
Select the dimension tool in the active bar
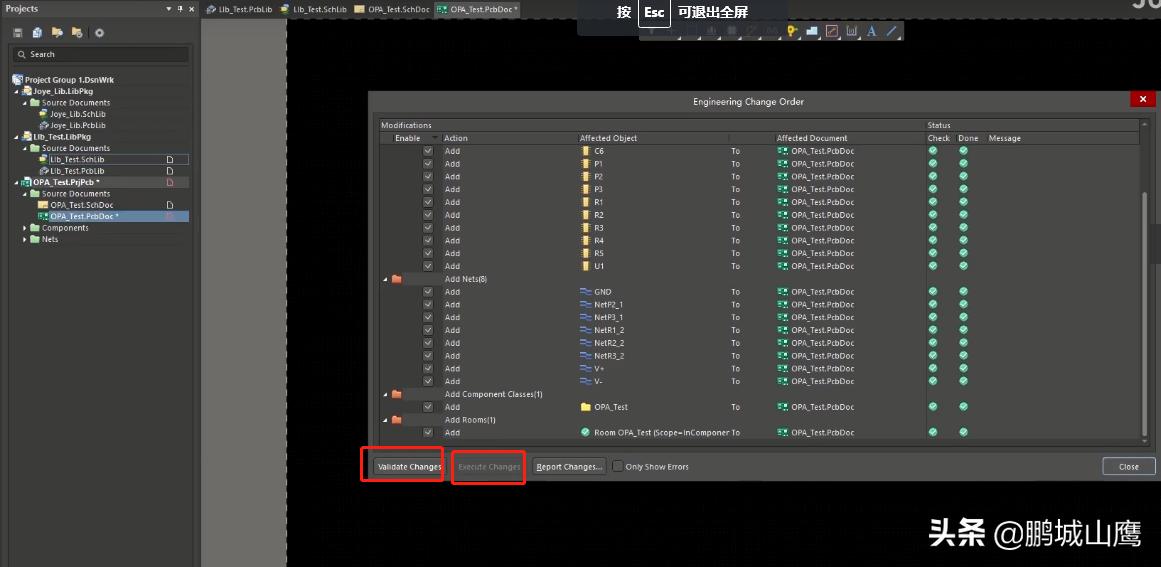click(851, 31)
